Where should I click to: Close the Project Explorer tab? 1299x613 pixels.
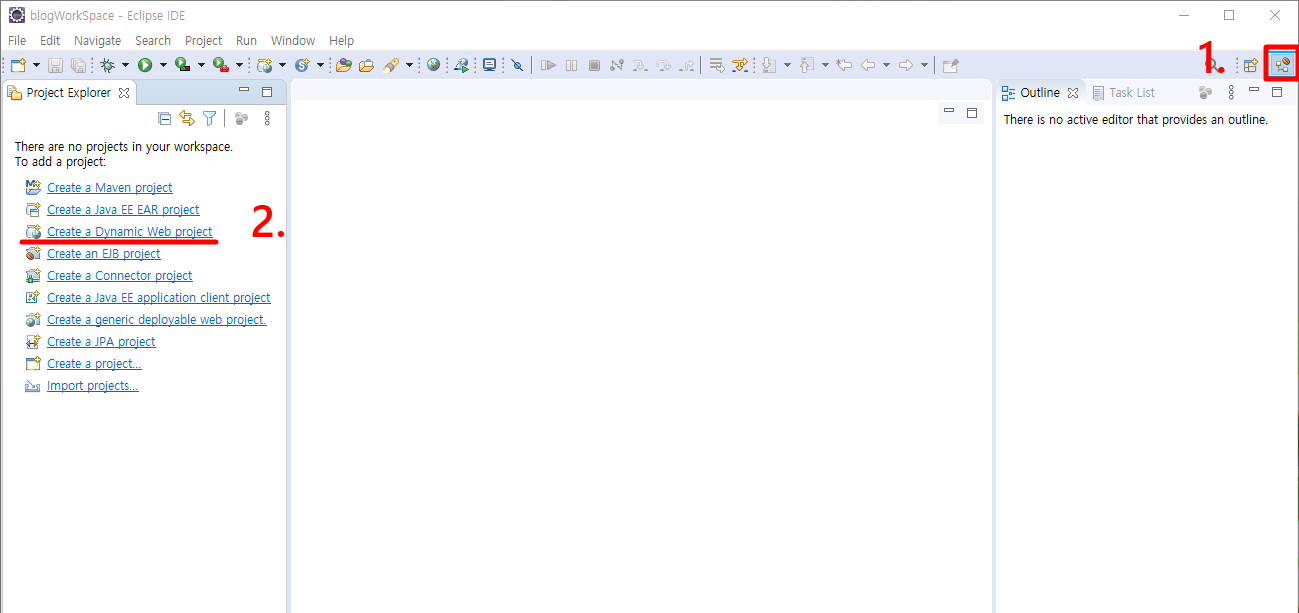[x=124, y=92]
